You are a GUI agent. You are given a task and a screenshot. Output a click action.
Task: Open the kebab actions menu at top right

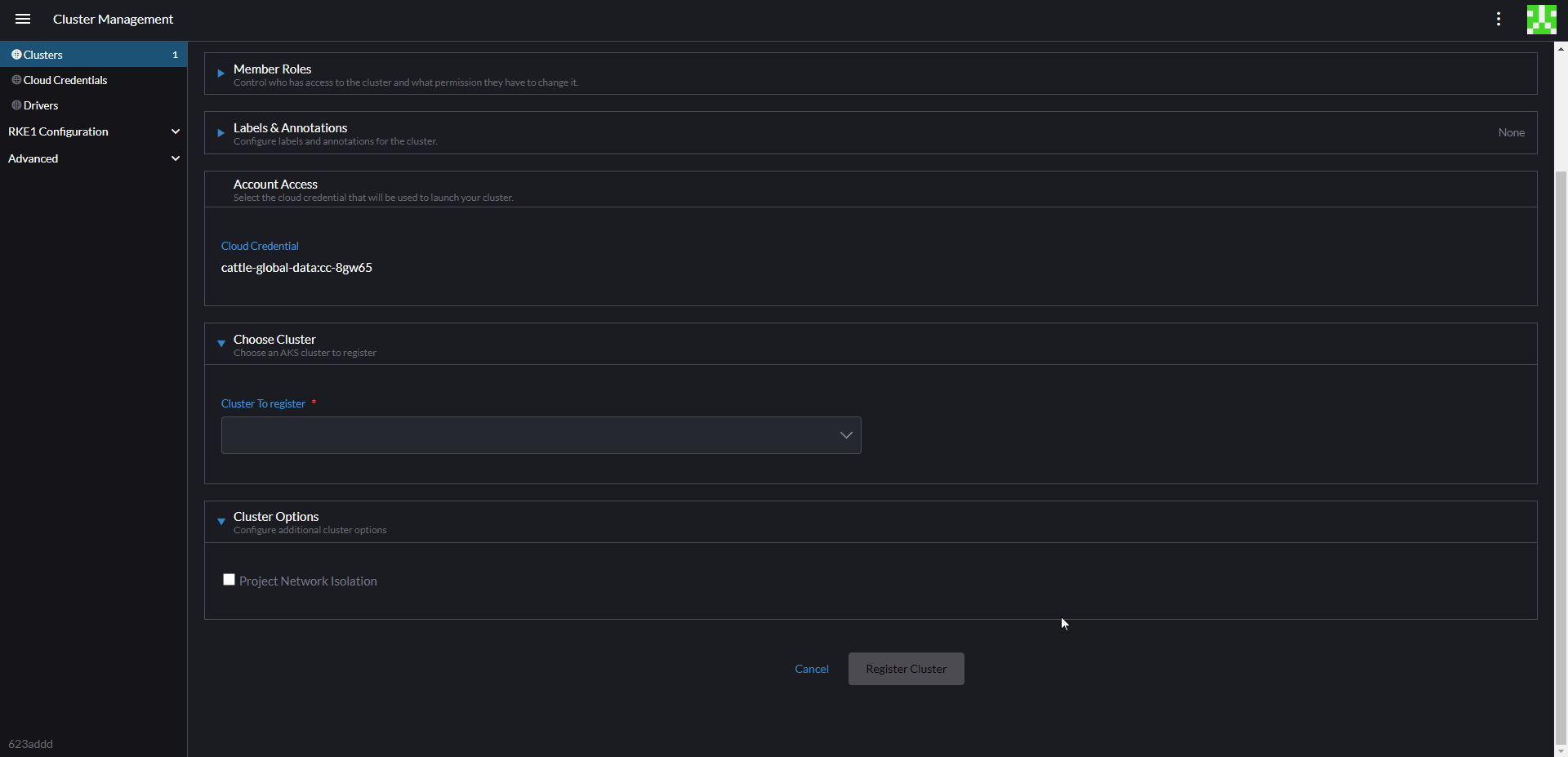[1499, 19]
